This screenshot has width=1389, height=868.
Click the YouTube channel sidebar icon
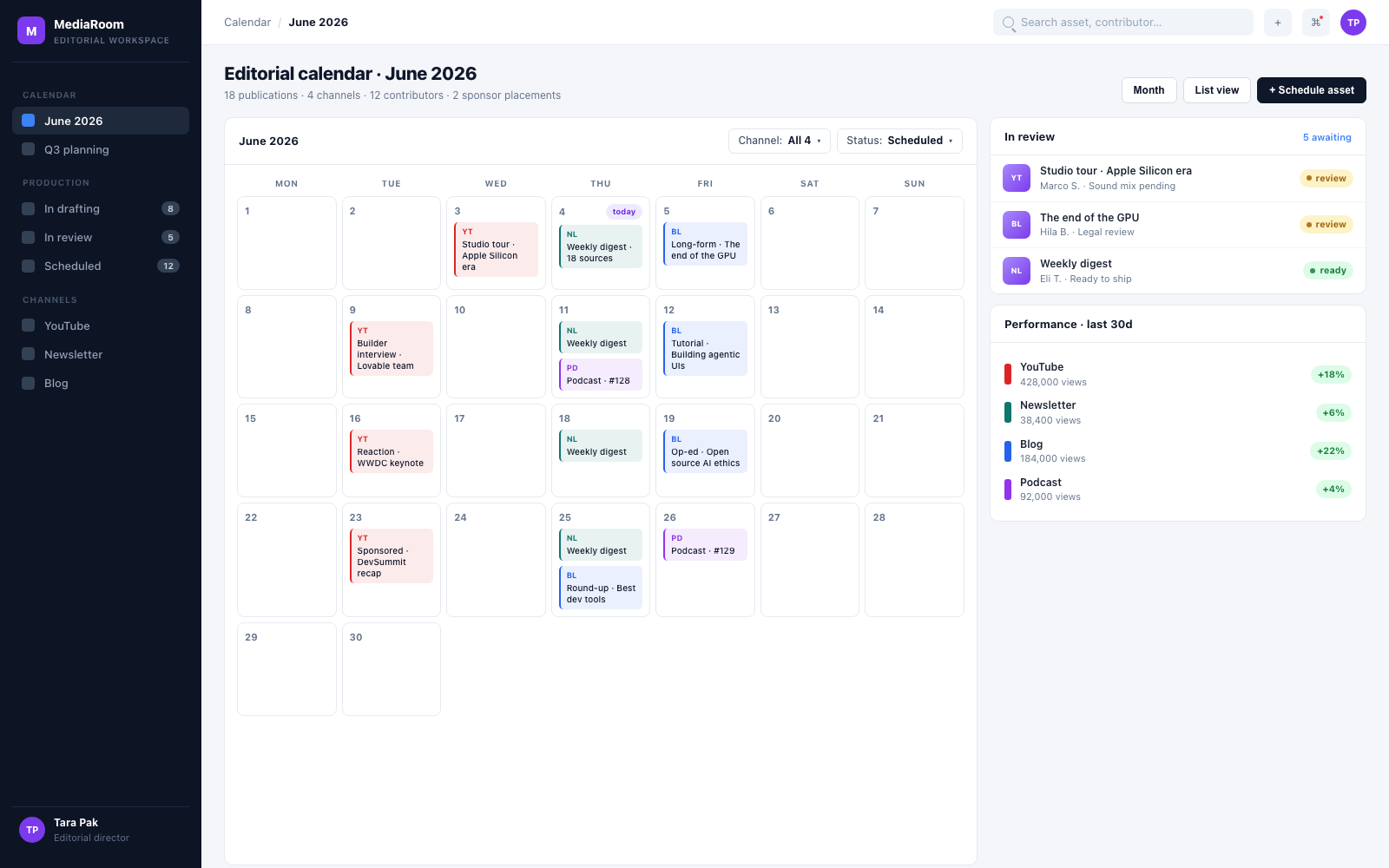[x=29, y=325]
